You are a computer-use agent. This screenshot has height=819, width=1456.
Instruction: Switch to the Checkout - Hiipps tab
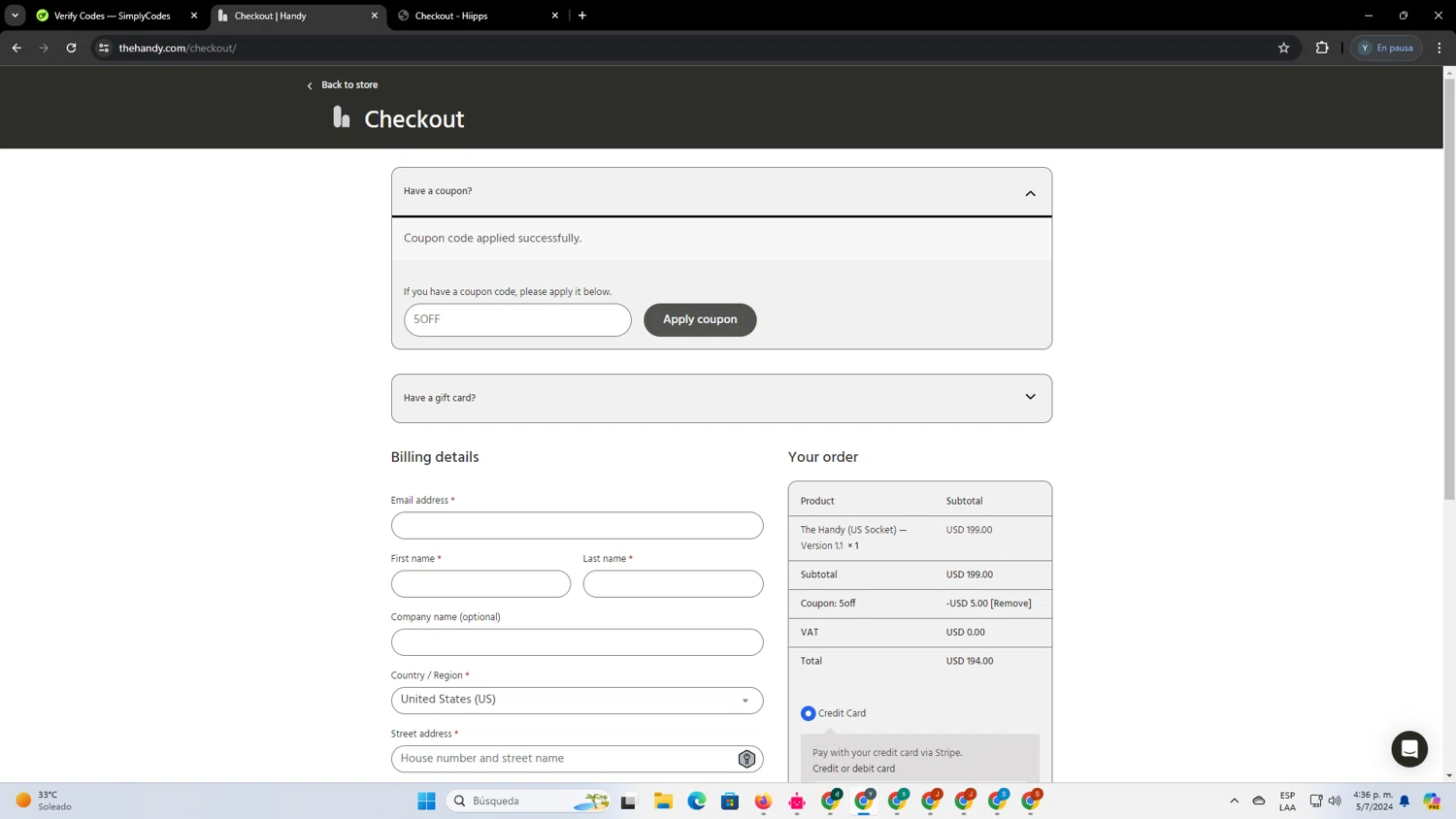tap(473, 16)
